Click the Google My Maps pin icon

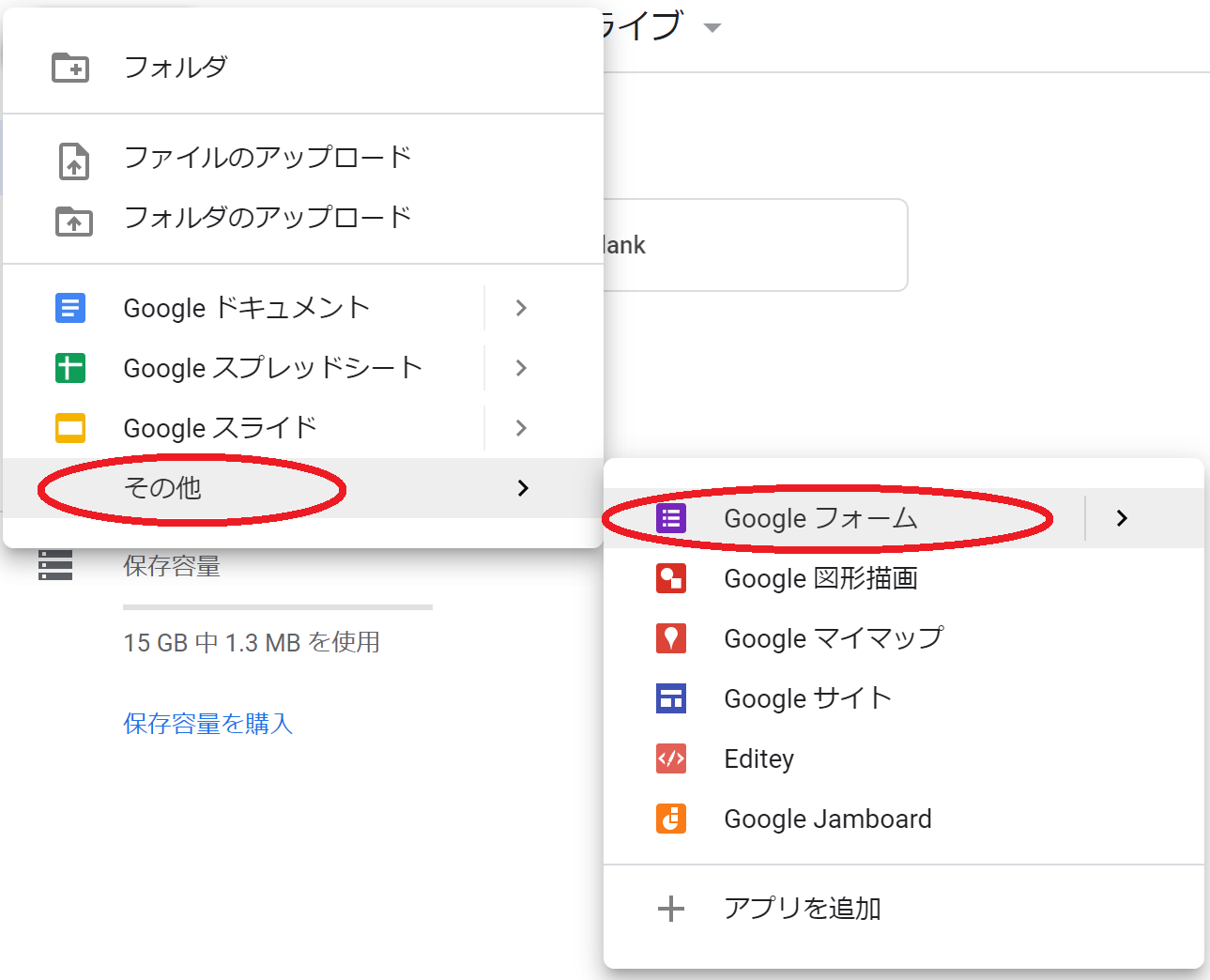pos(671,638)
